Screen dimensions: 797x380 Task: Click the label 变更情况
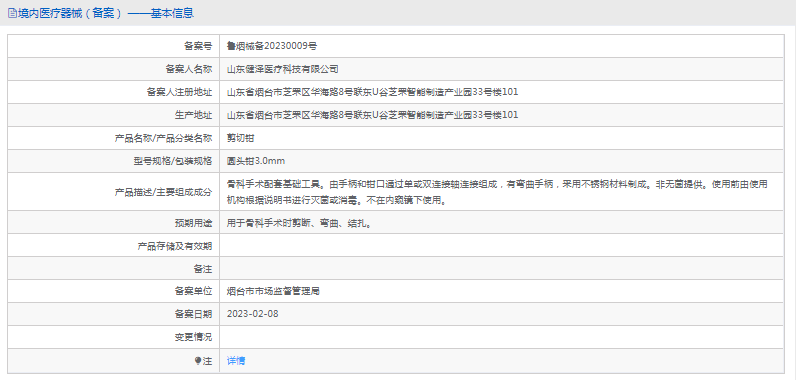194,337
